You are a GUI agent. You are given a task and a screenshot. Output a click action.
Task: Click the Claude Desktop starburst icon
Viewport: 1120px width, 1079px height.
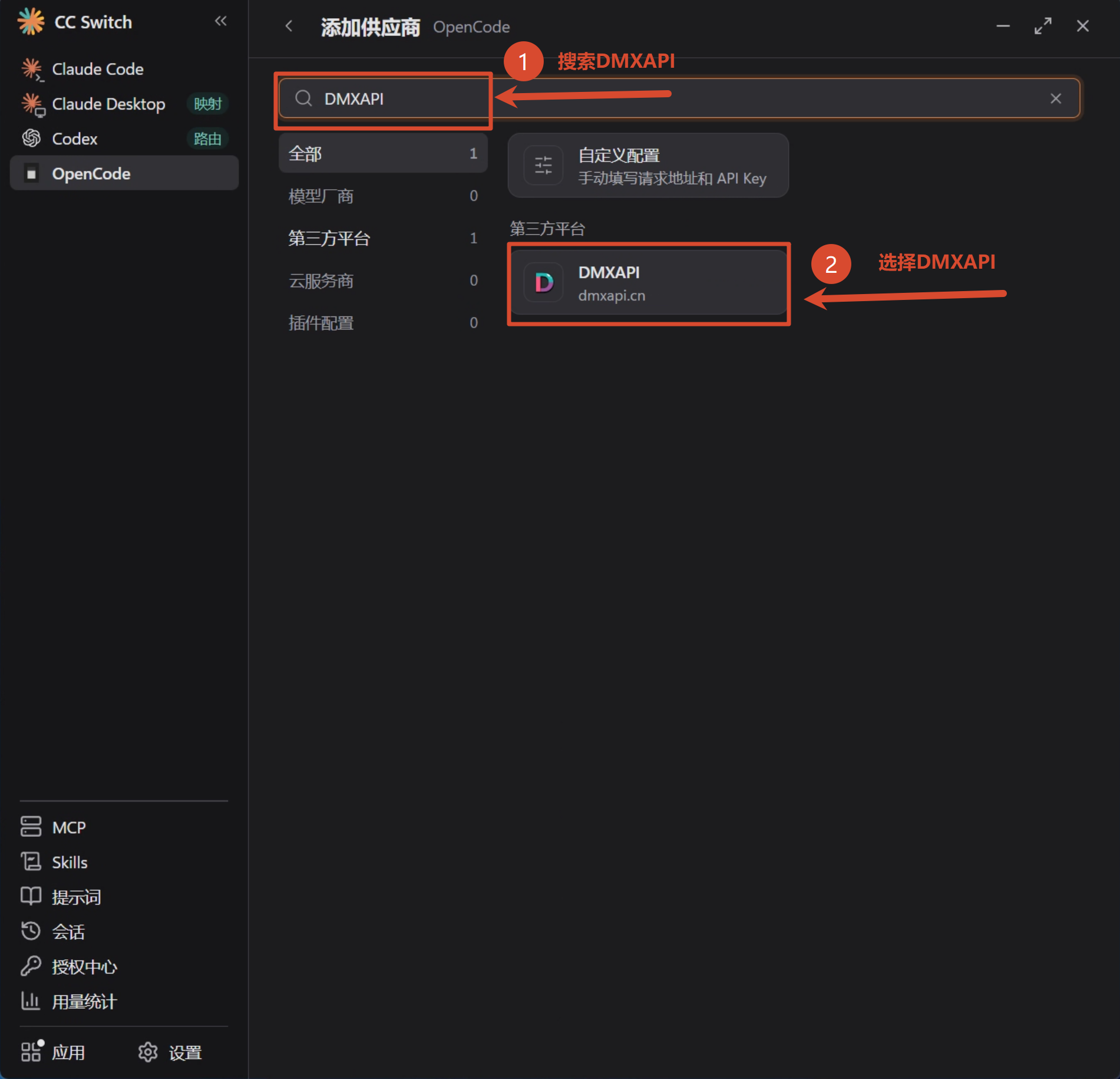32,104
